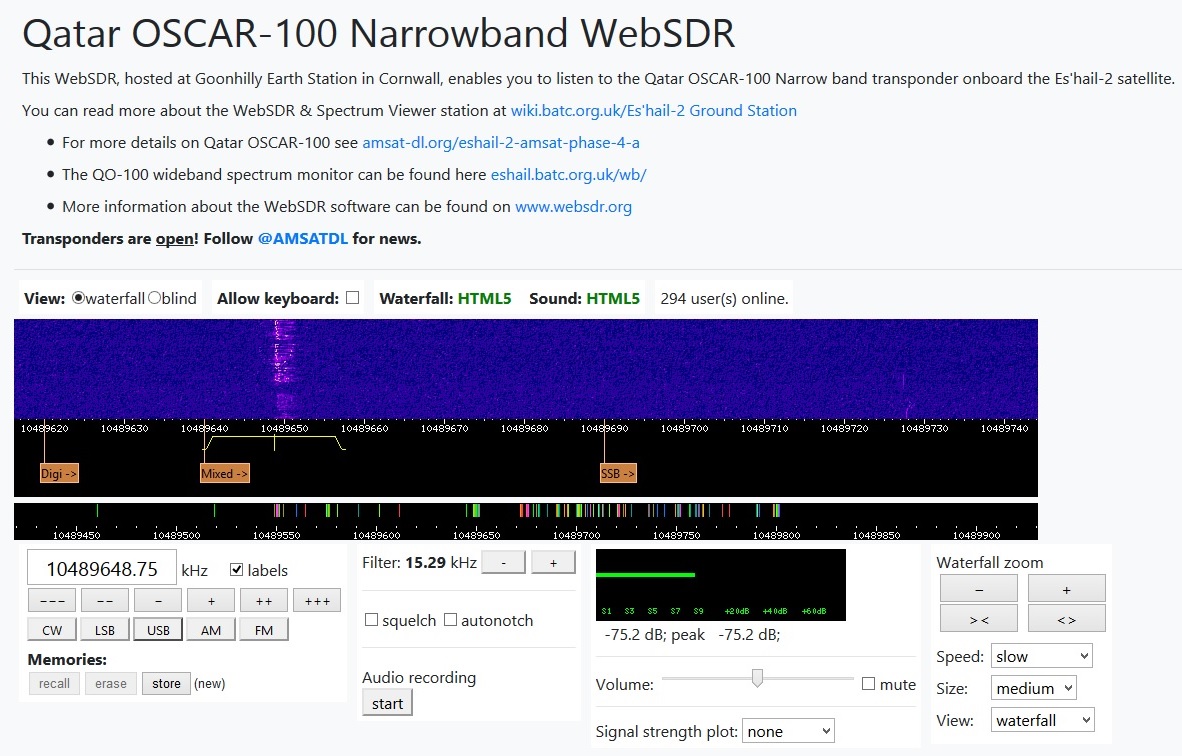Recall a stored memory frequency
The image size is (1182, 756).
point(54,683)
